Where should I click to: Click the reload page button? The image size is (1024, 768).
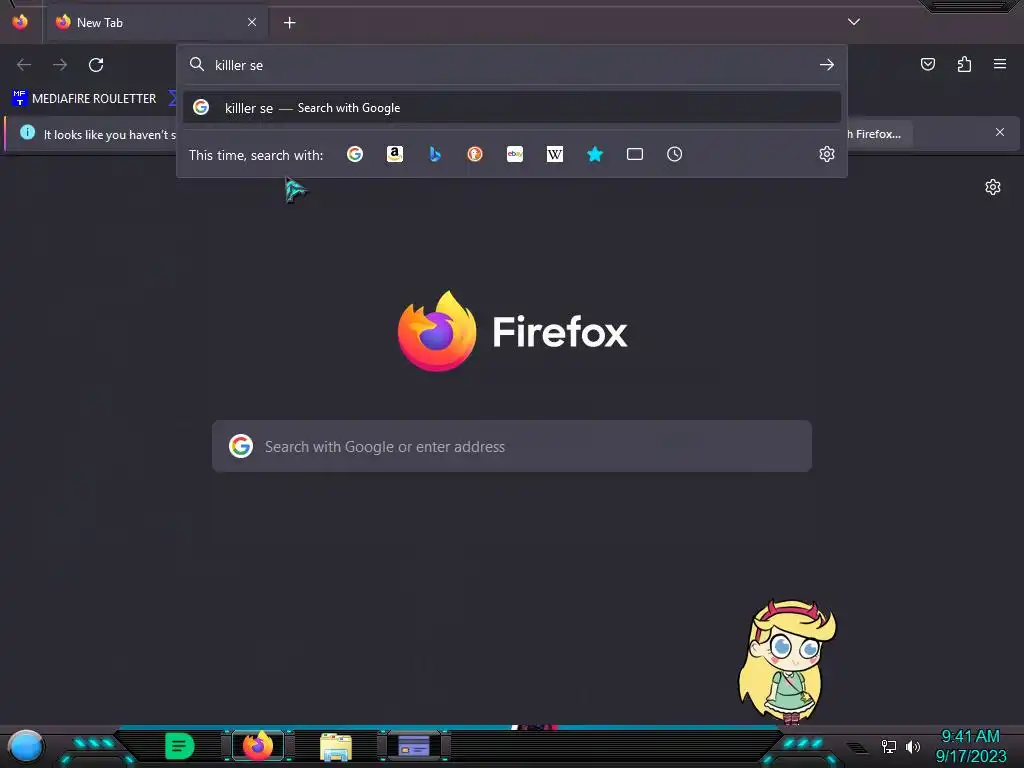coord(96,65)
